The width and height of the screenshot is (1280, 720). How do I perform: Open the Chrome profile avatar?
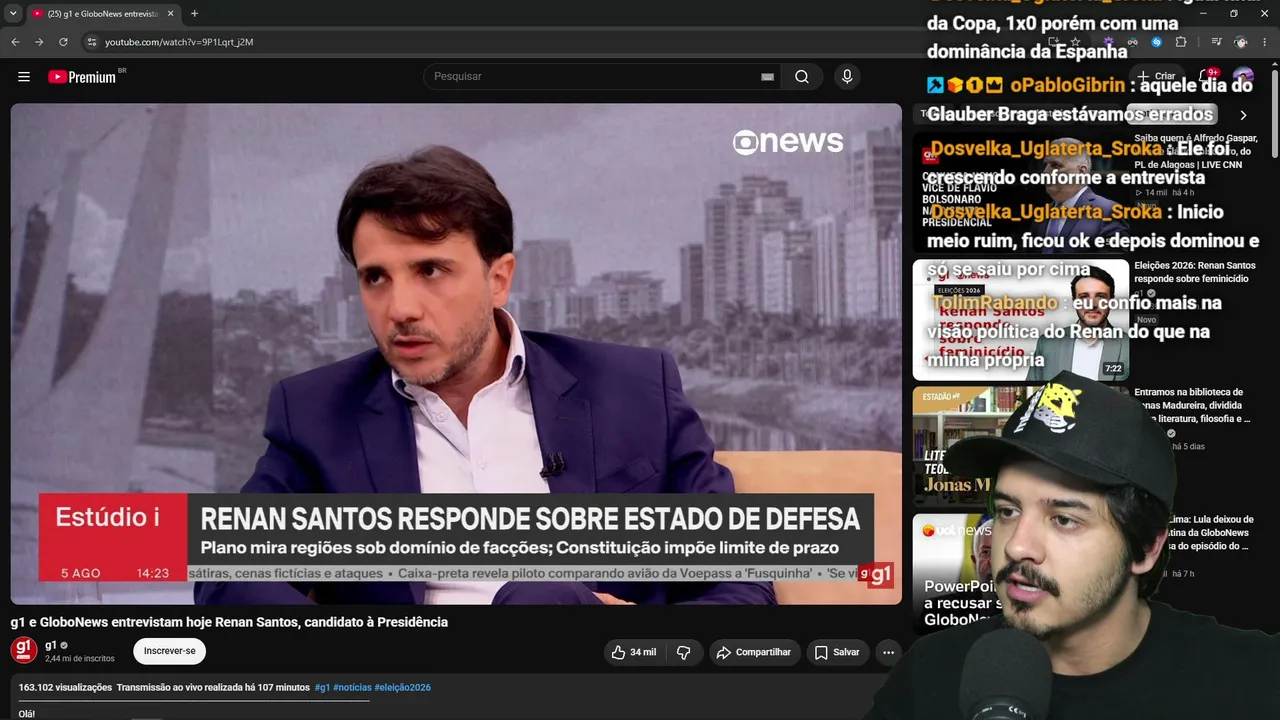pos(1241,42)
